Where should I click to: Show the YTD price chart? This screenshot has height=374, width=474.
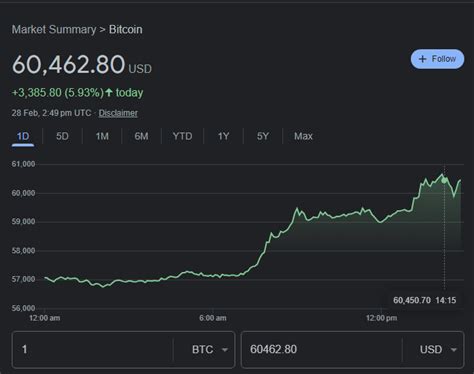(x=182, y=136)
